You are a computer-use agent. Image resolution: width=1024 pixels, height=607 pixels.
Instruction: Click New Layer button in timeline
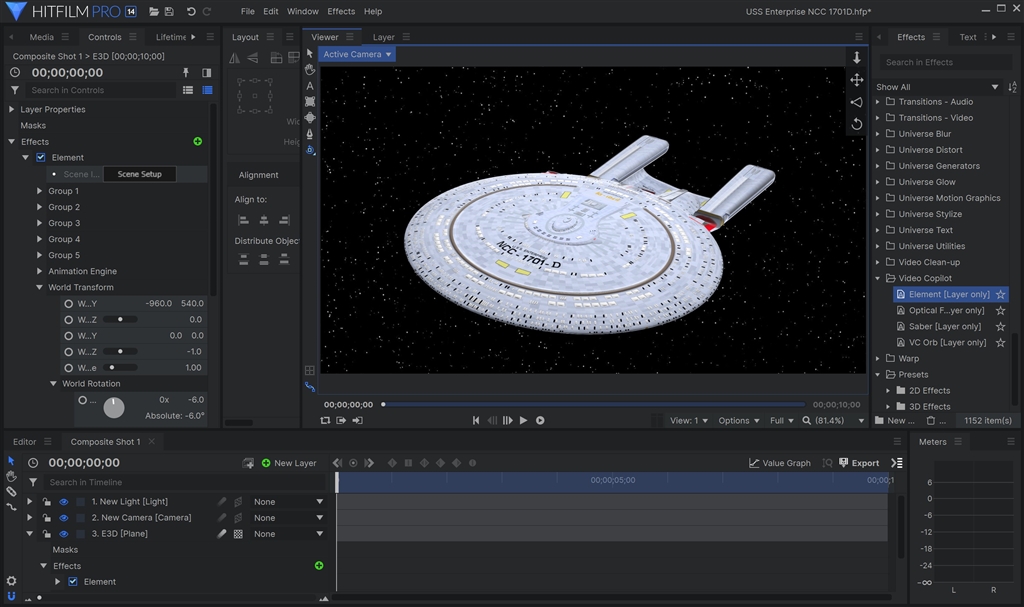click(289, 463)
